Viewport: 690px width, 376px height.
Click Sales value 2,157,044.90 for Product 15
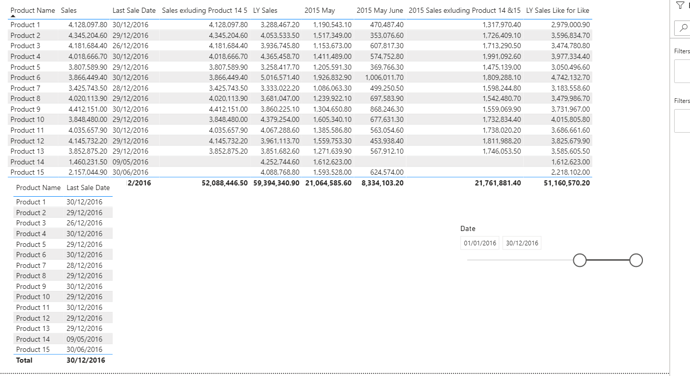[88, 172]
